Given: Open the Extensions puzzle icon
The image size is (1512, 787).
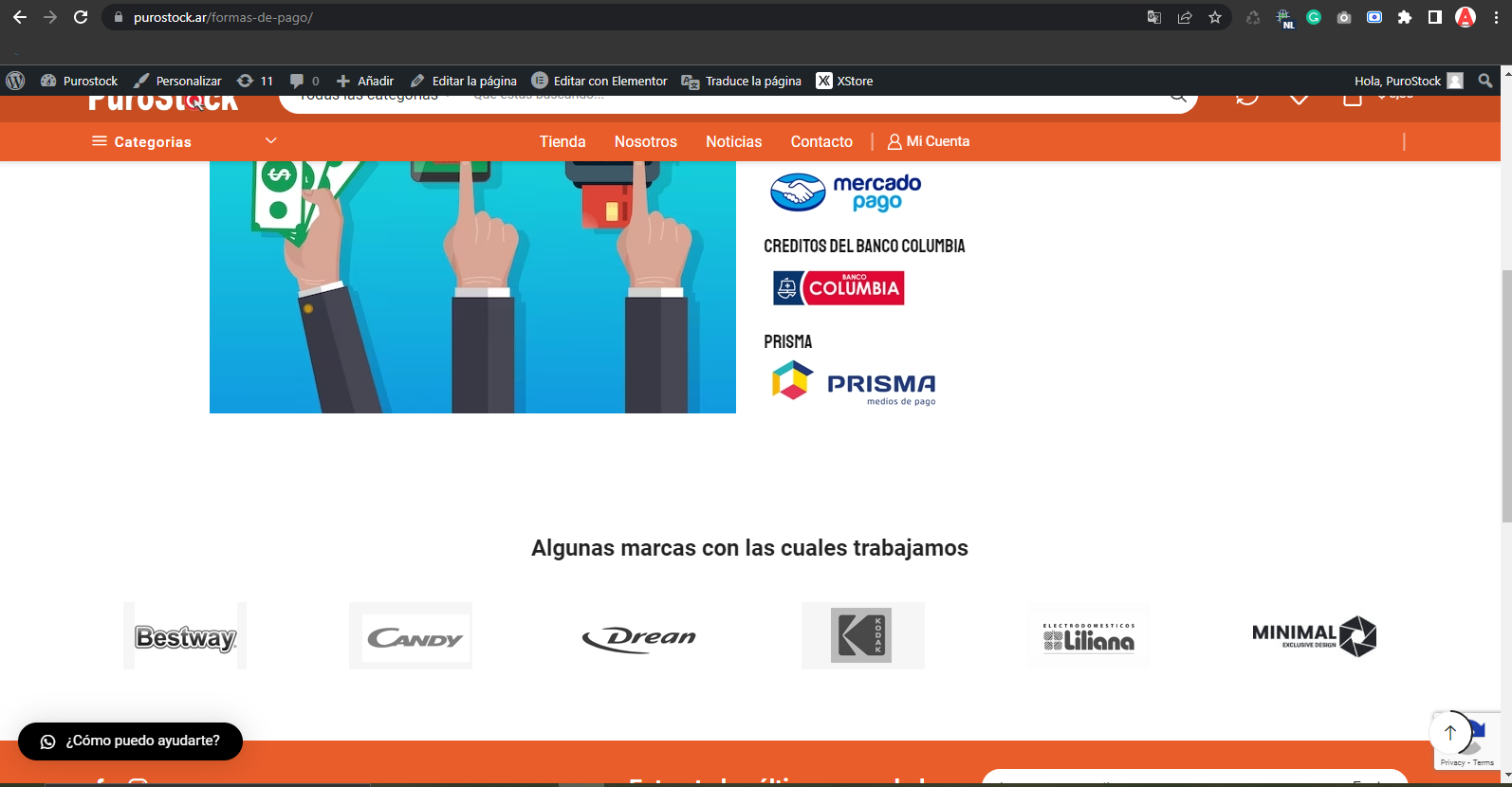Looking at the screenshot, I should click(1405, 17).
